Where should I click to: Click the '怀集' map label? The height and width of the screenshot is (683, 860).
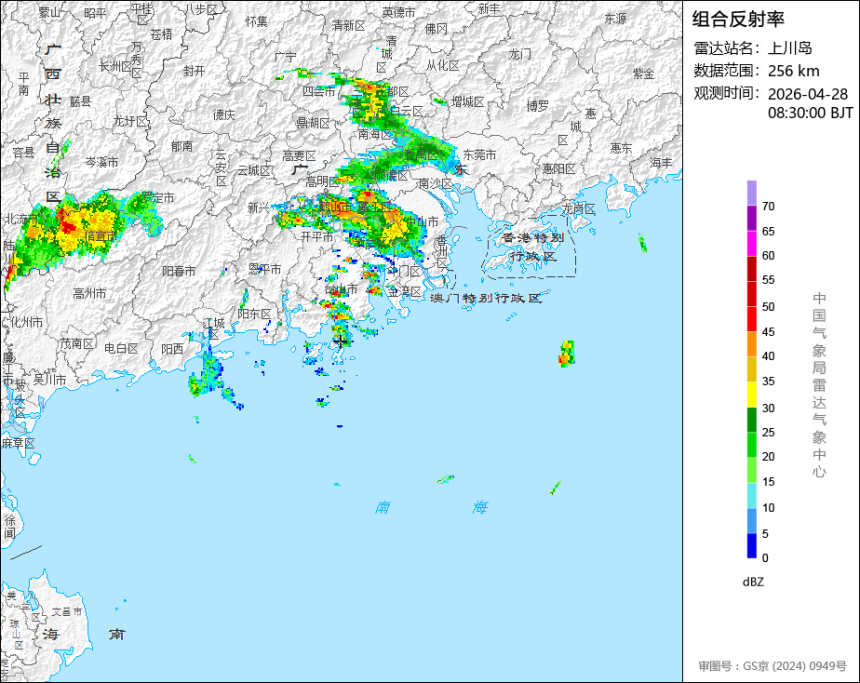pos(257,21)
